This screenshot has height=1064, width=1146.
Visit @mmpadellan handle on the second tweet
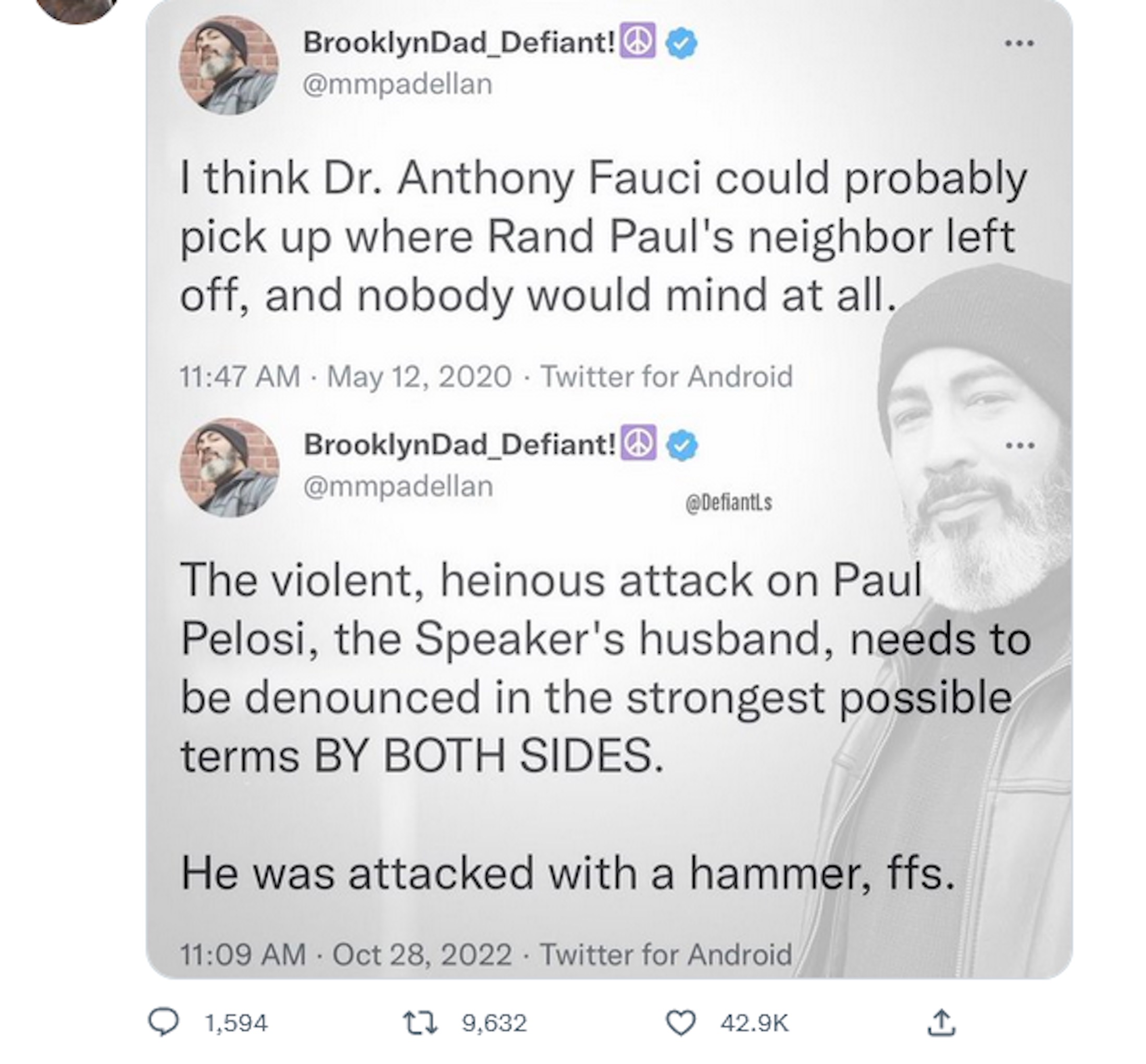click(398, 487)
